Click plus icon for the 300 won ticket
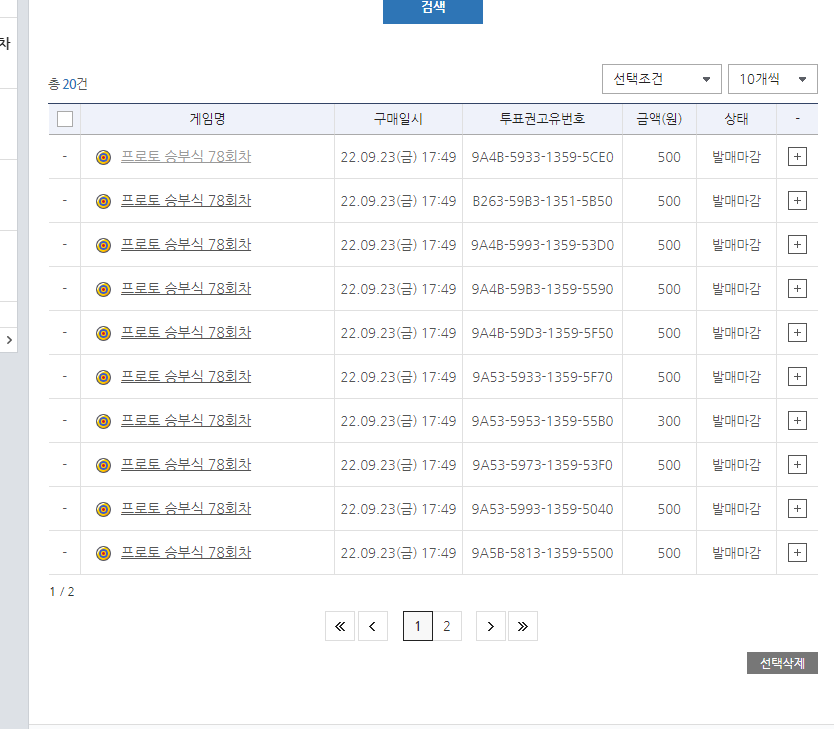 tap(797, 421)
